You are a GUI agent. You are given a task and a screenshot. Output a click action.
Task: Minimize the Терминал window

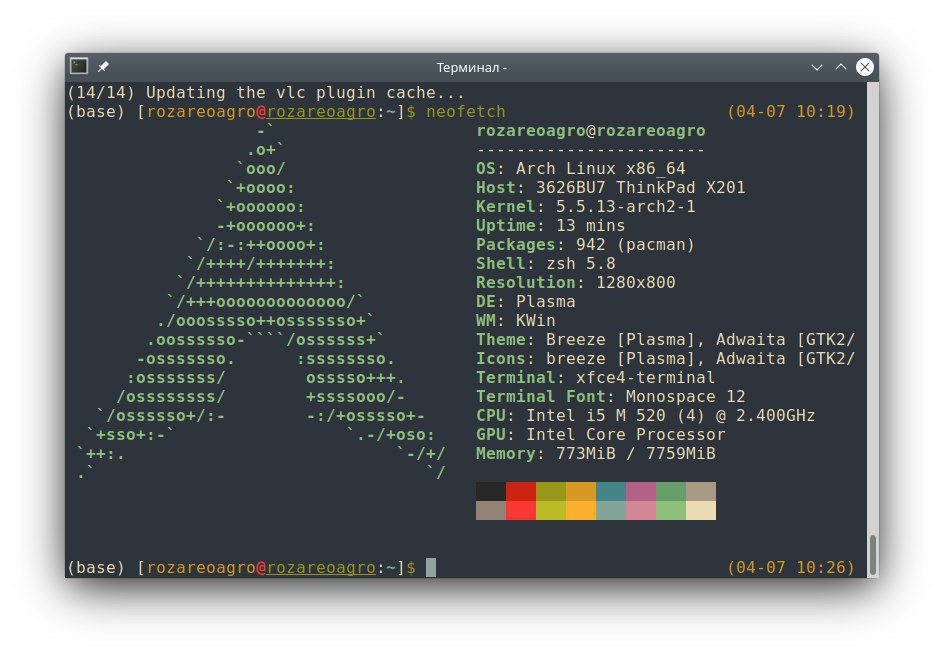[x=817, y=67]
